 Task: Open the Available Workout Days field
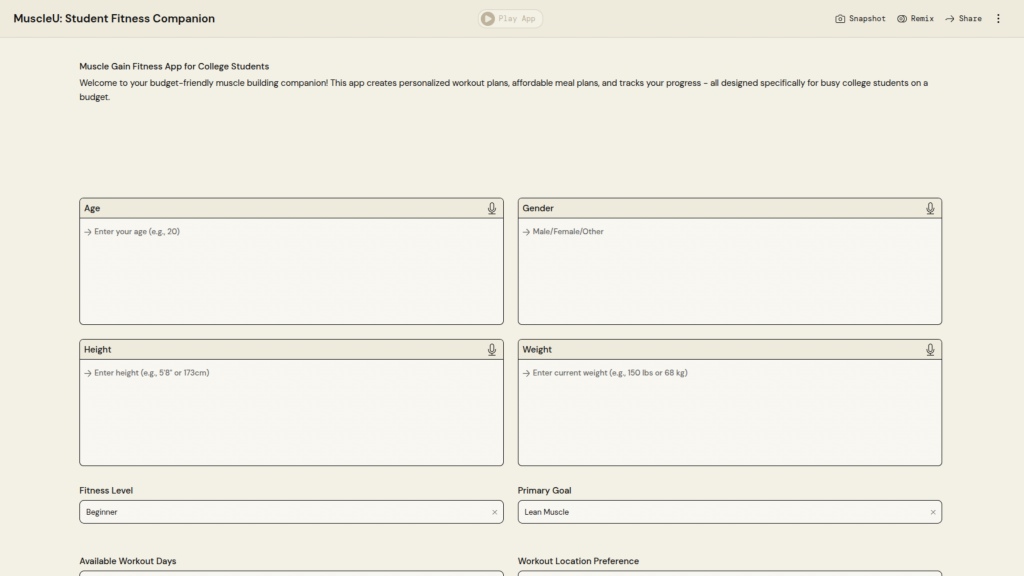click(291, 572)
